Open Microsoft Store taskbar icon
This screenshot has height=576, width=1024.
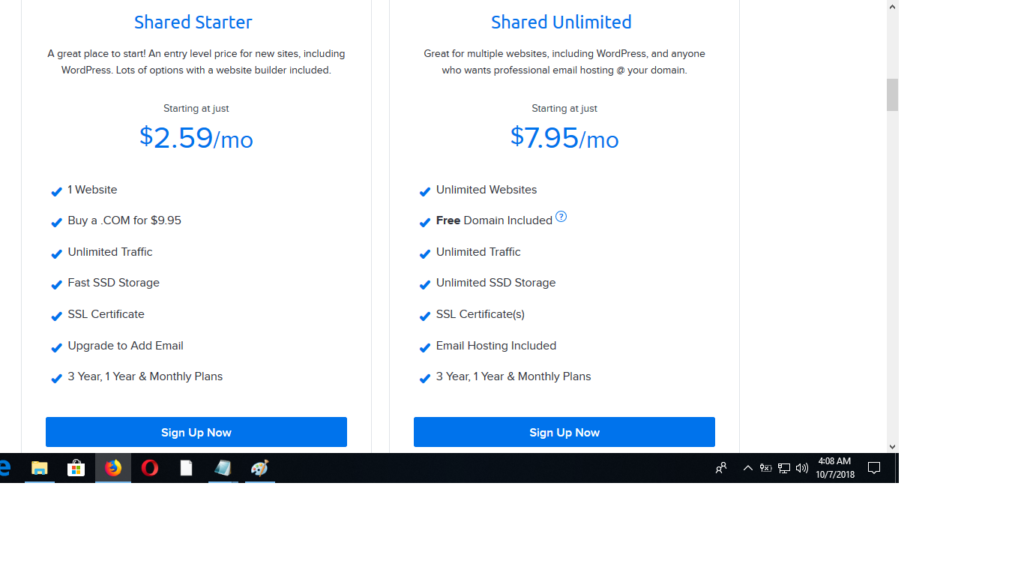(76, 468)
